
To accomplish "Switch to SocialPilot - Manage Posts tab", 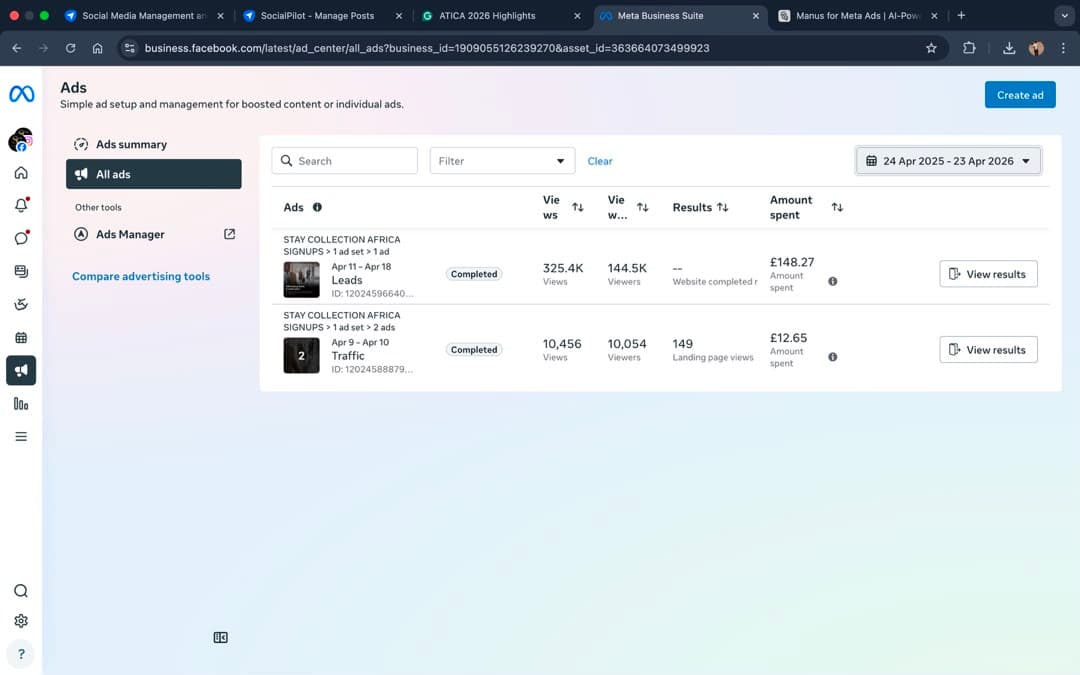I will 317,16.
